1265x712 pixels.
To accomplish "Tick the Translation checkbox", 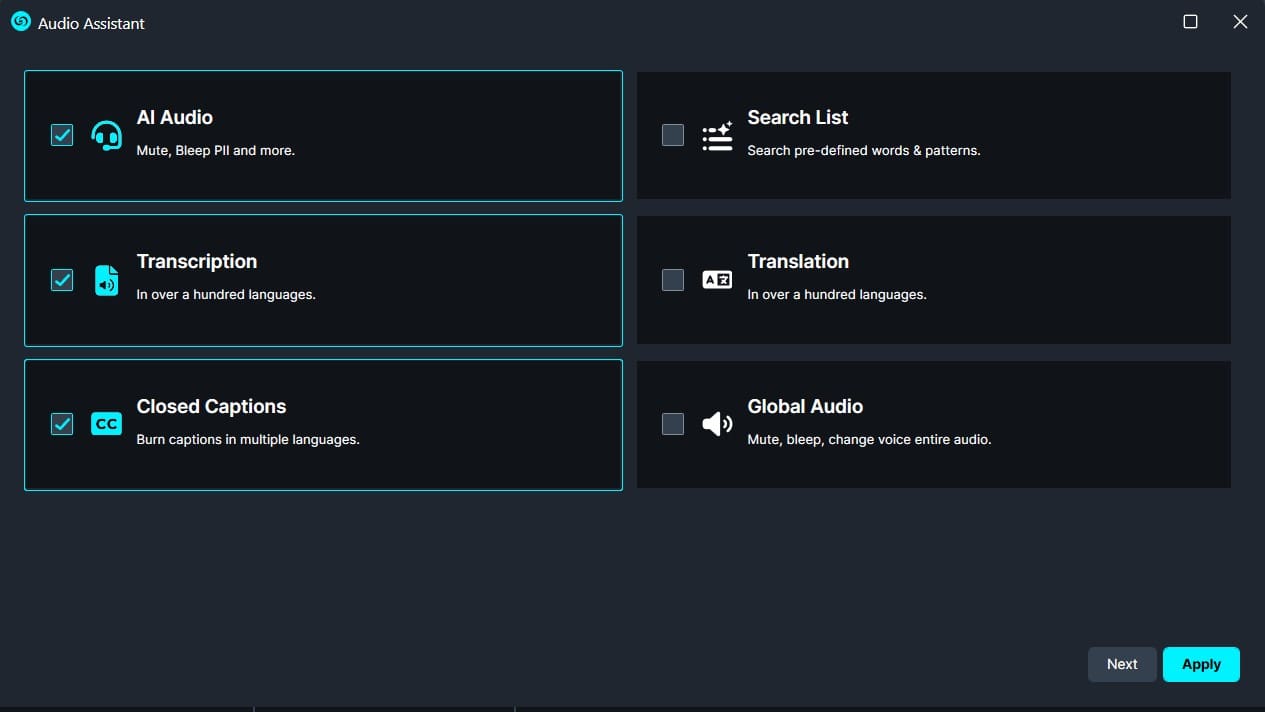I will pyautogui.click(x=673, y=280).
